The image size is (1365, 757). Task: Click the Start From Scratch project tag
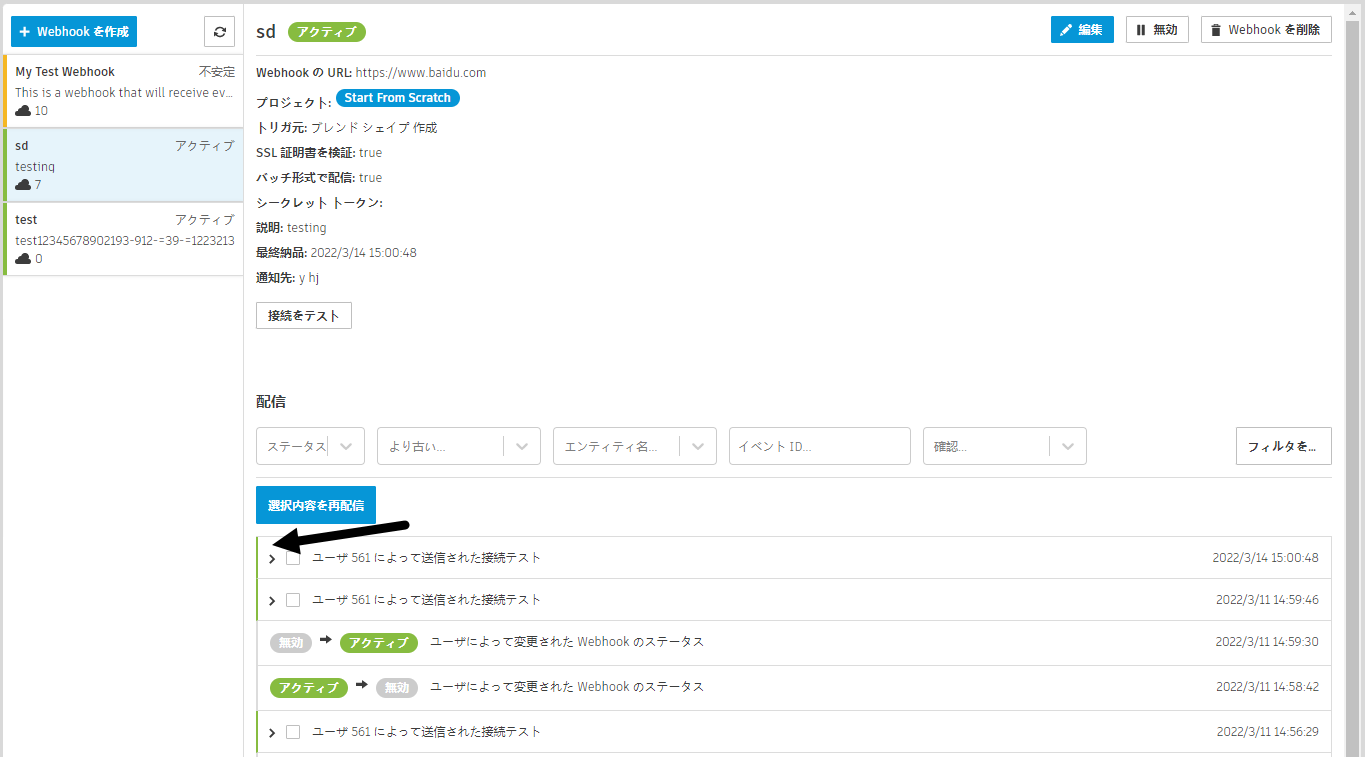398,98
